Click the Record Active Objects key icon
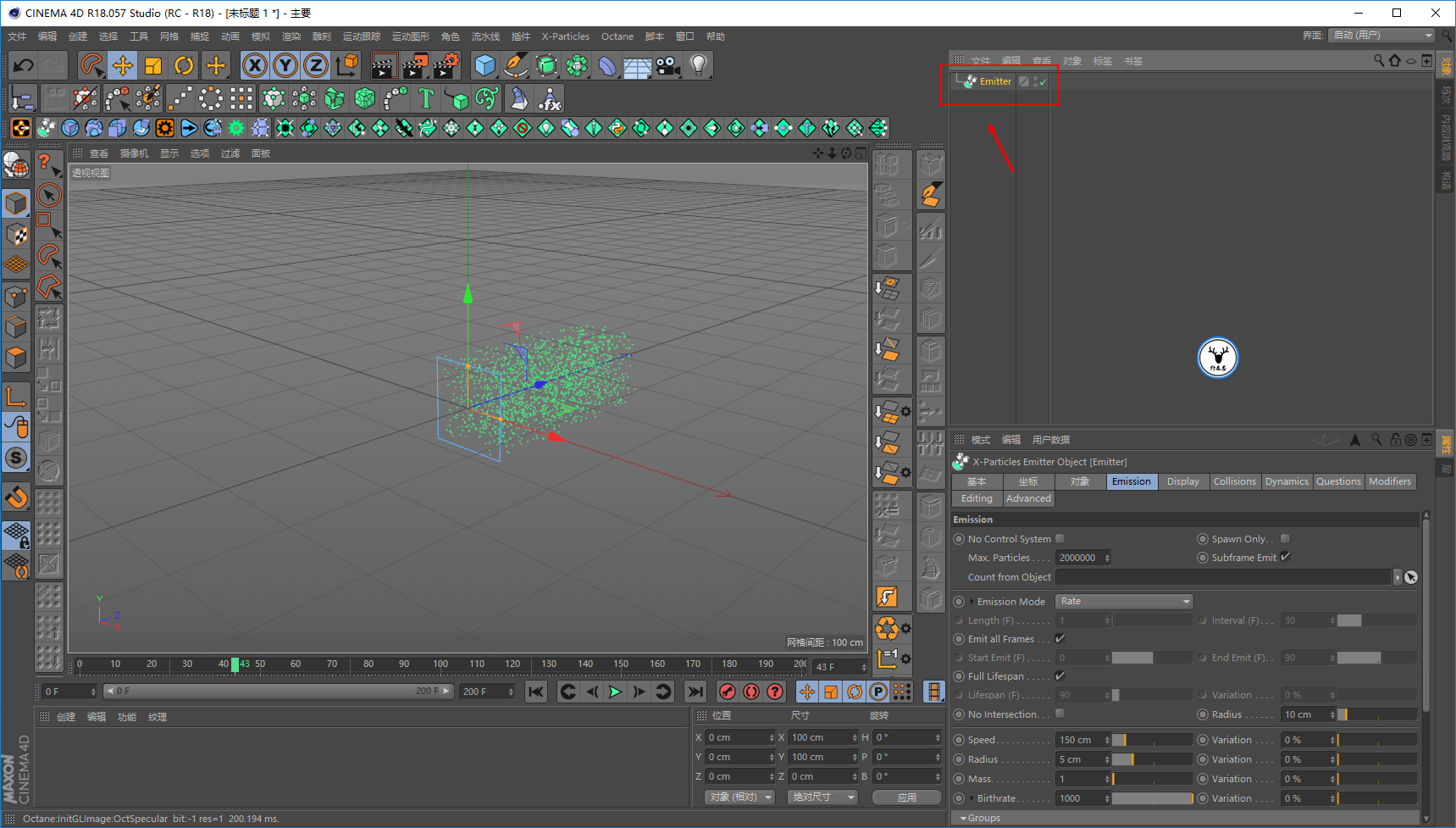 click(727, 692)
